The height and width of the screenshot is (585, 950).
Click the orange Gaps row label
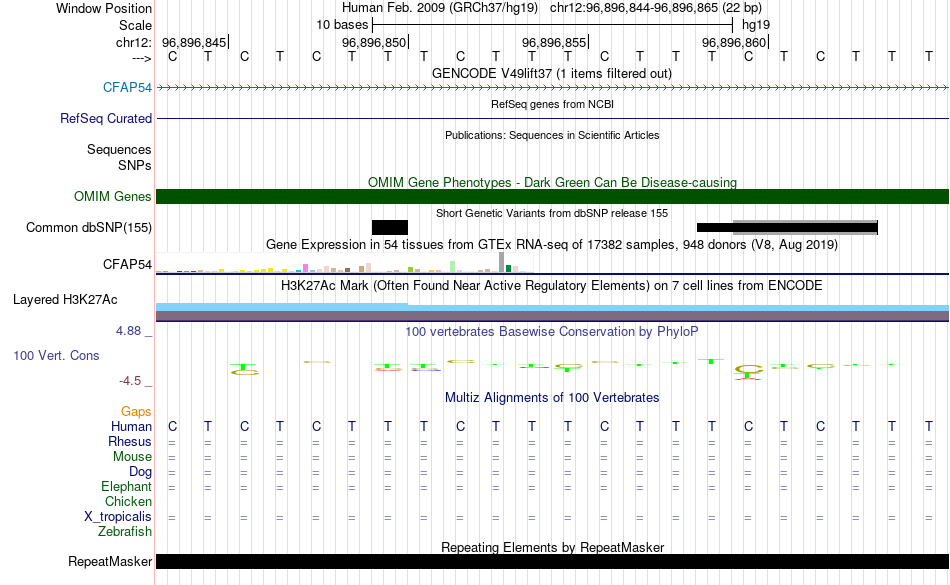click(x=136, y=412)
